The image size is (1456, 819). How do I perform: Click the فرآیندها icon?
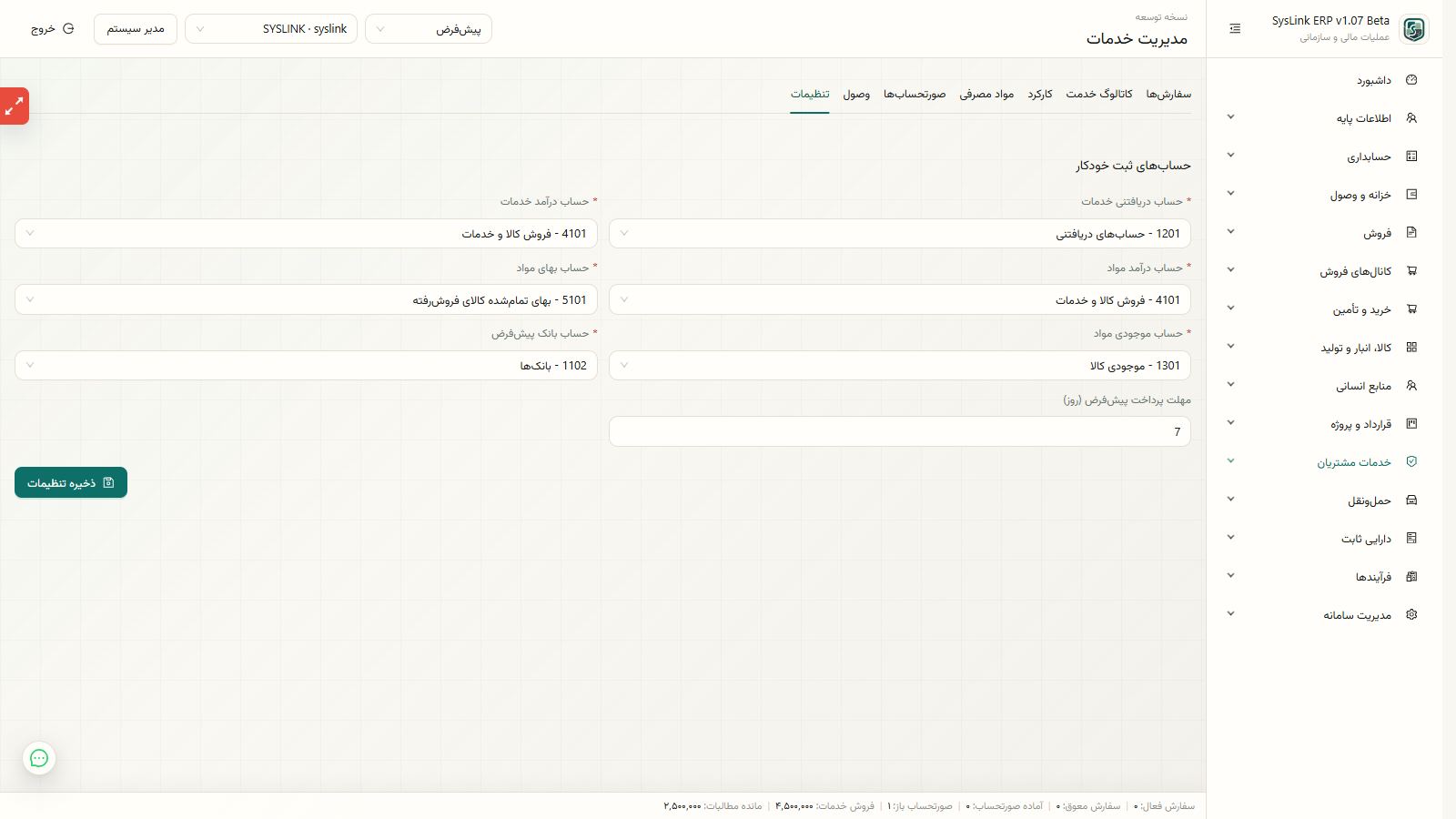point(1411,577)
